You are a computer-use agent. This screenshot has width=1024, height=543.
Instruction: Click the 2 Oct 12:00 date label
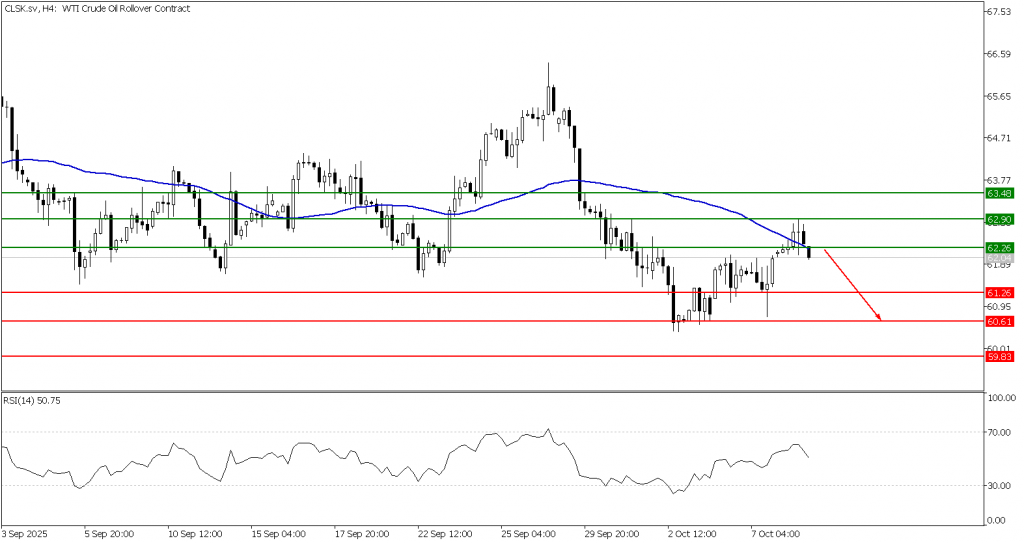(x=694, y=534)
